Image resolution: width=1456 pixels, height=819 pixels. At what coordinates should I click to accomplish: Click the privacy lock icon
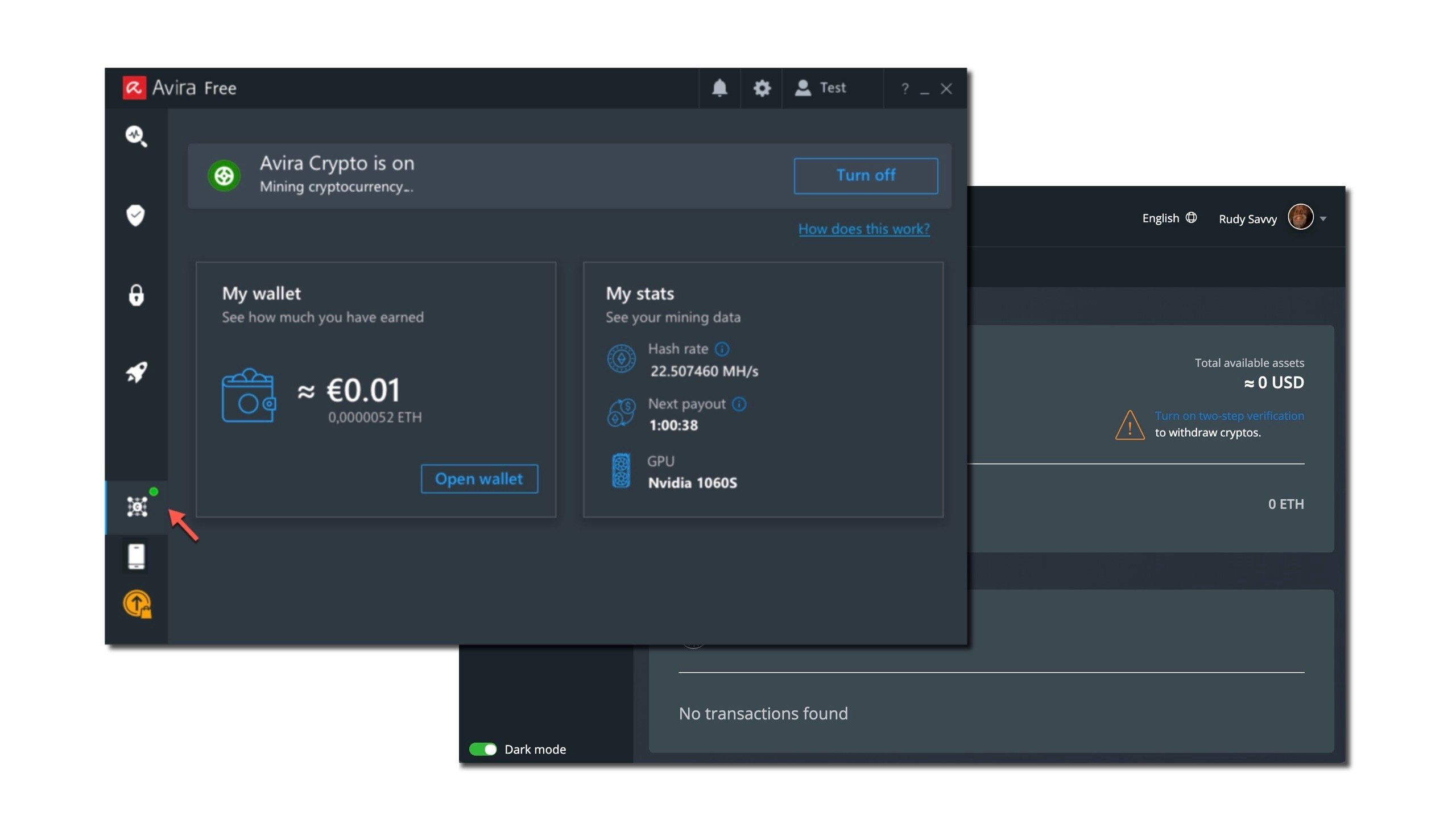tap(136, 294)
